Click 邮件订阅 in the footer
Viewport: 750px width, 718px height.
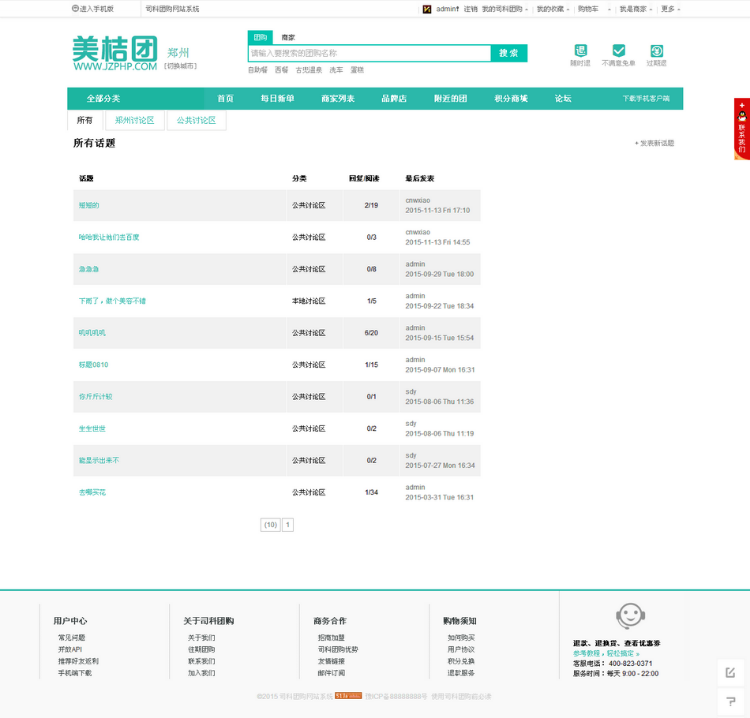[x=331, y=673]
